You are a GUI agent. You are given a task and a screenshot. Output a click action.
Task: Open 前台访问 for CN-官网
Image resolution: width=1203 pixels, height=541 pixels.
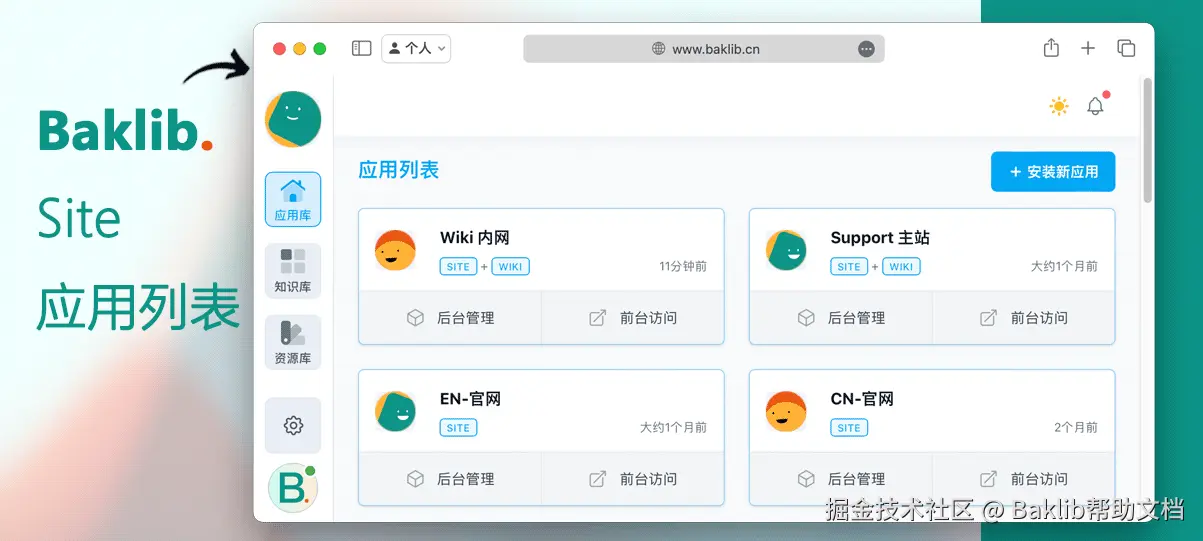1024,479
